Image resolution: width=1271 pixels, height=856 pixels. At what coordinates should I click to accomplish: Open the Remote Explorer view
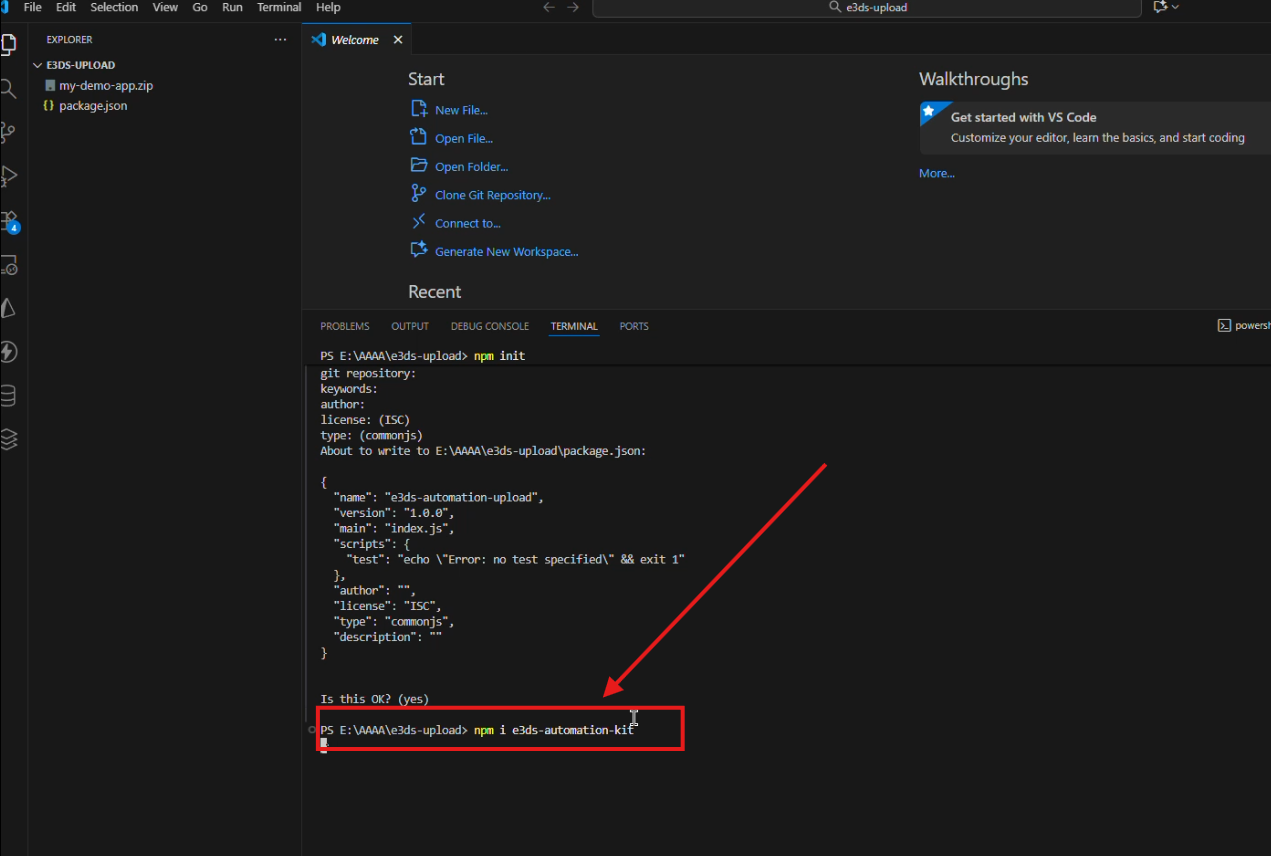9,265
